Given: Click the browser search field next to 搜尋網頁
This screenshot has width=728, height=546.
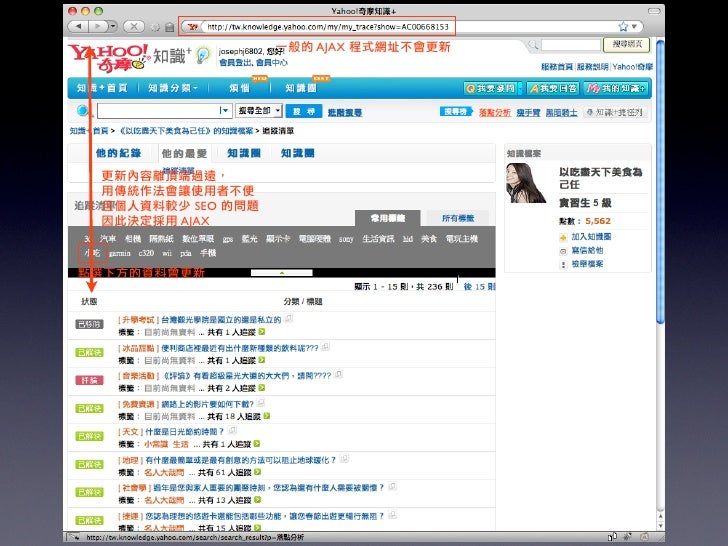Looking at the screenshot, I should 571,45.
